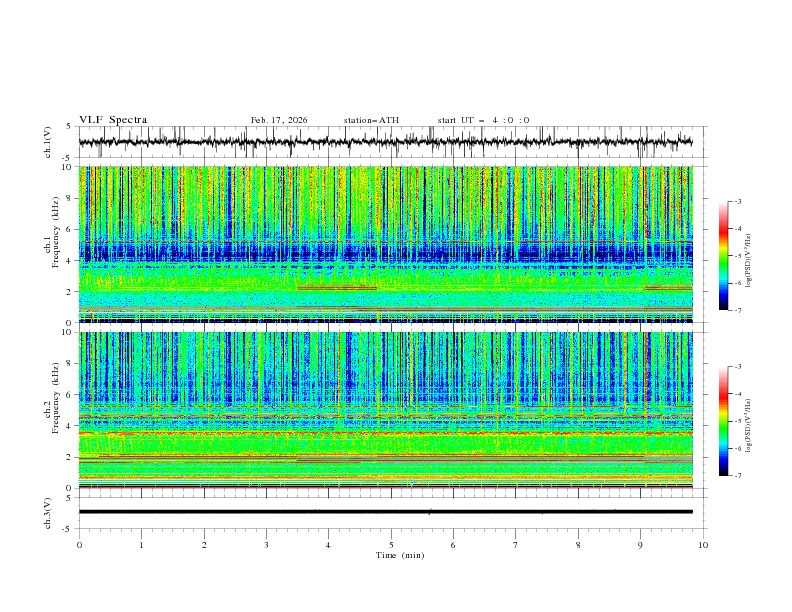Image resolution: width=792 pixels, height=612 pixels.
Task: Click the "9" tick on the Time axis
Action: tap(640, 545)
